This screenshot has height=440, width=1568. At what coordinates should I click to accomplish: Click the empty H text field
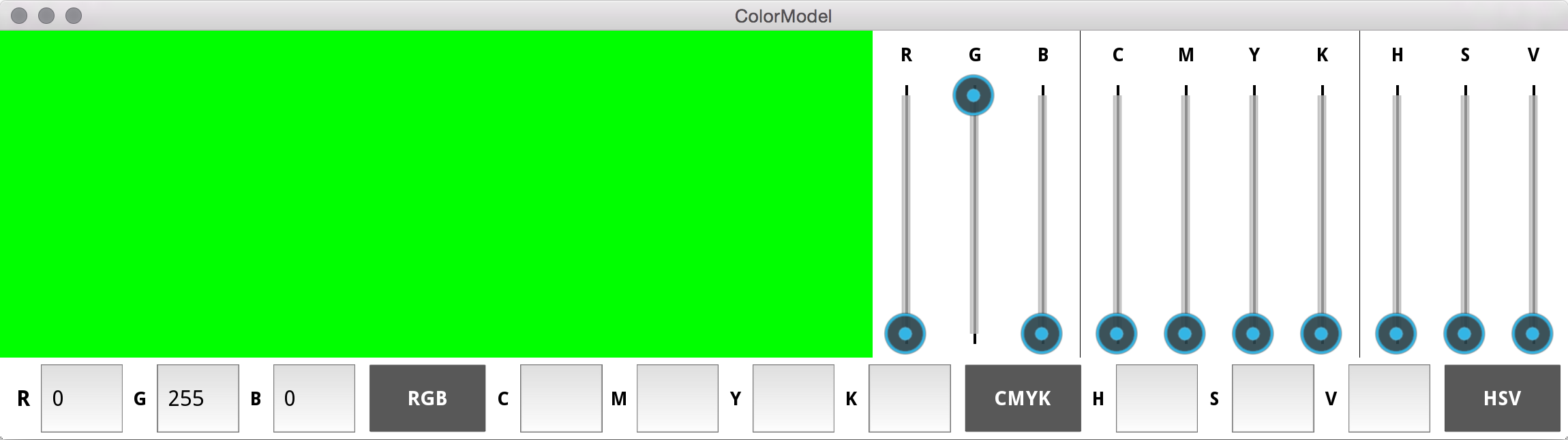coord(1157,398)
